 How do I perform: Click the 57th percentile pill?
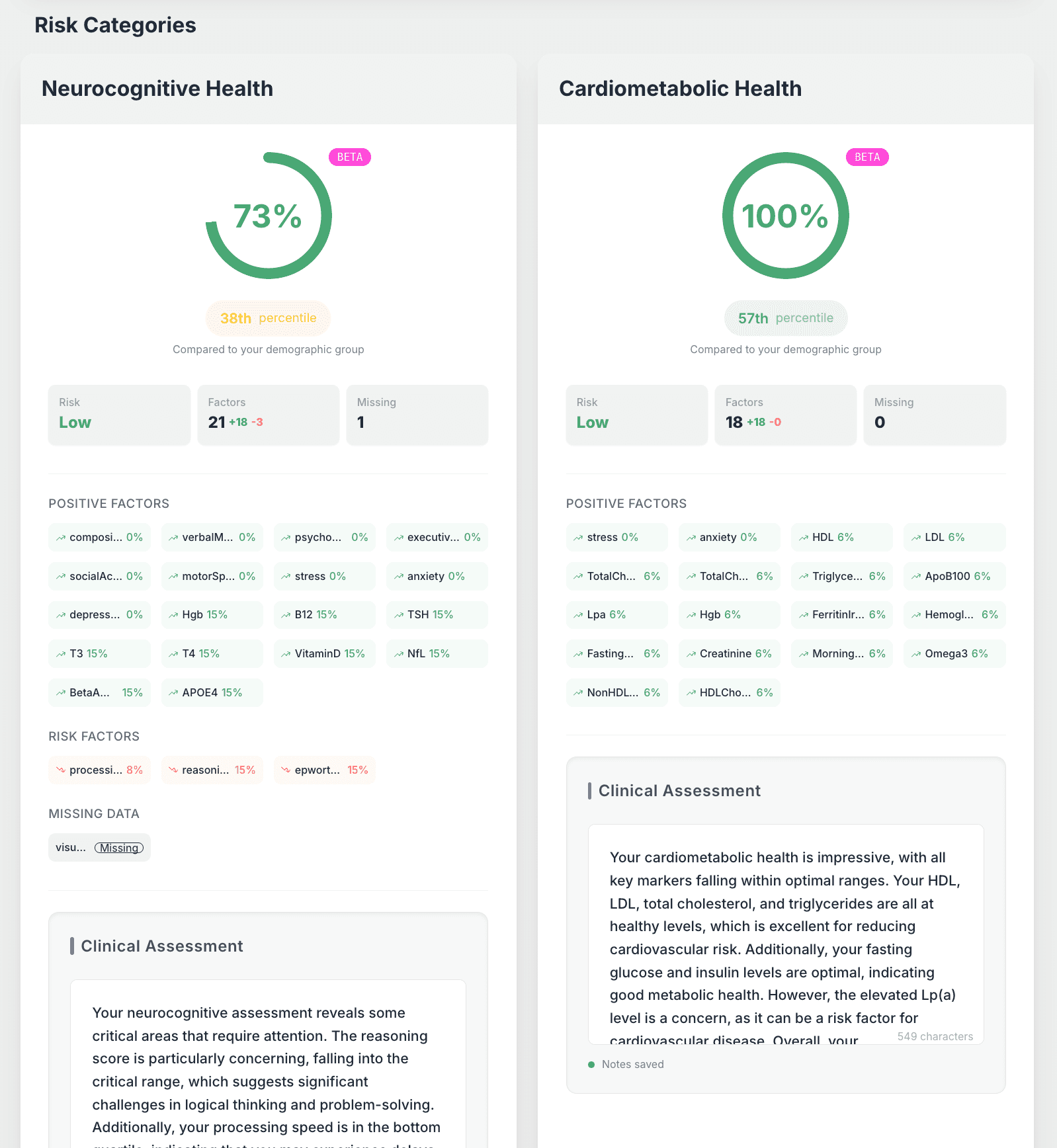(x=786, y=318)
